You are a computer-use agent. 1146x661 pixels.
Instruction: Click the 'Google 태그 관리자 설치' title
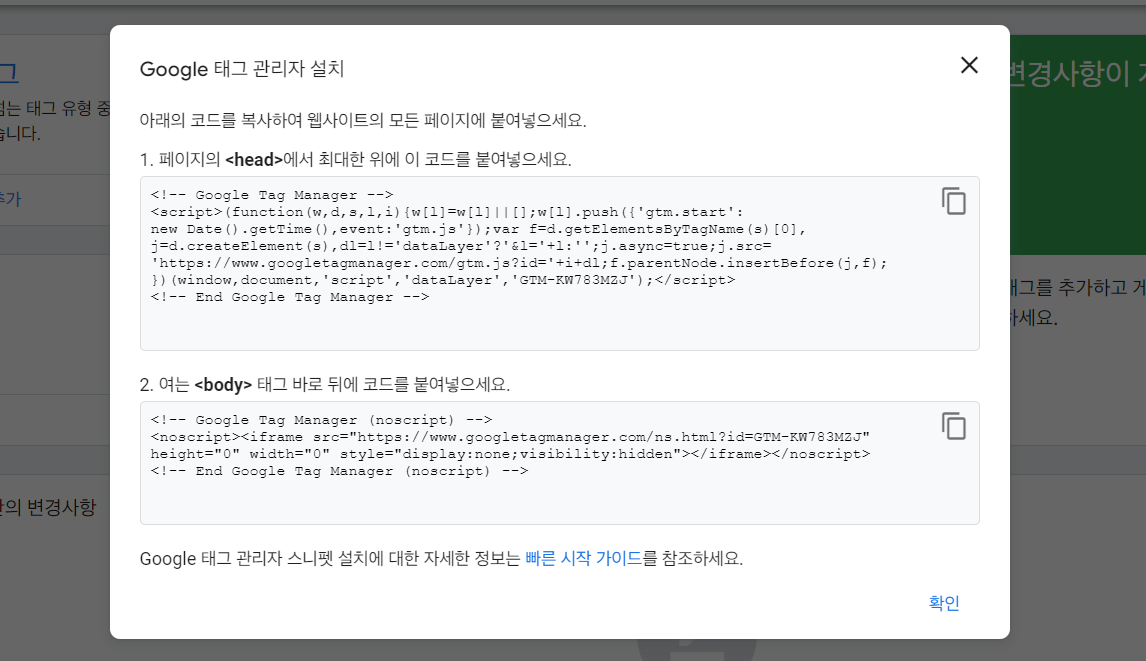[242, 69]
